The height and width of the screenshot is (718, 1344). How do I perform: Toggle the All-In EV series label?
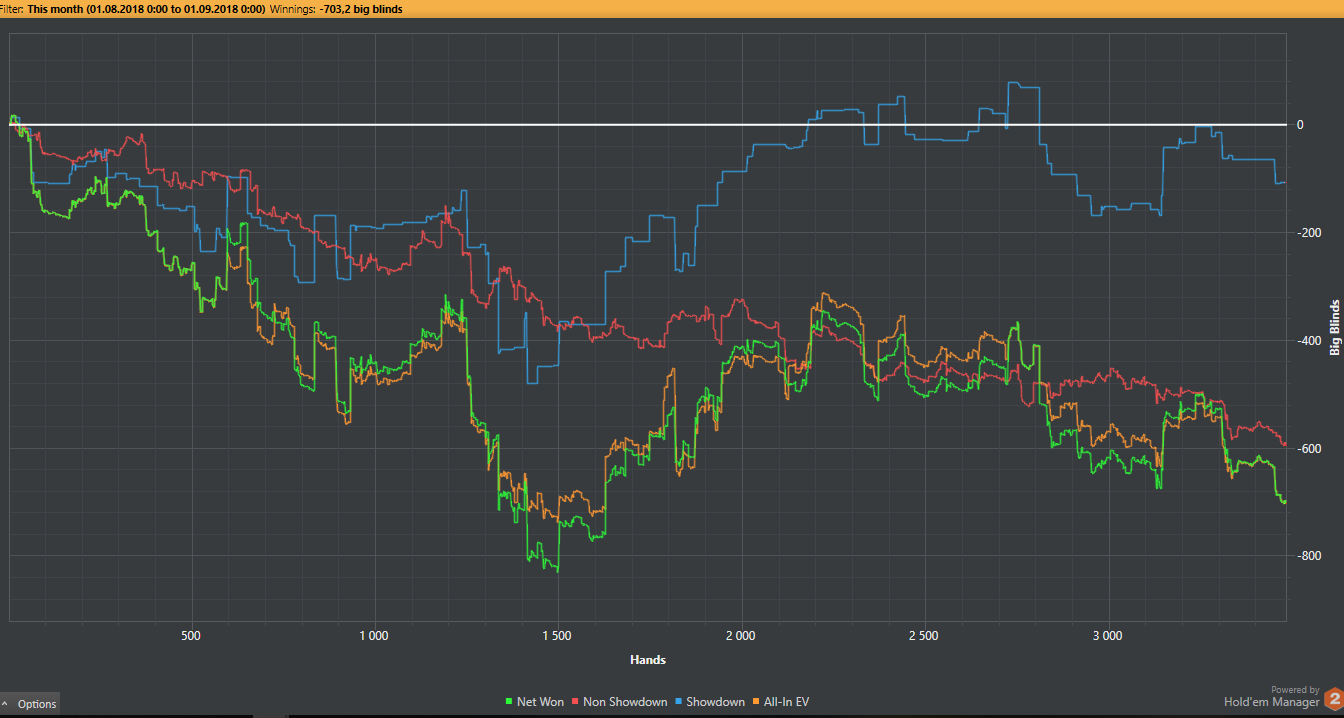coord(786,702)
